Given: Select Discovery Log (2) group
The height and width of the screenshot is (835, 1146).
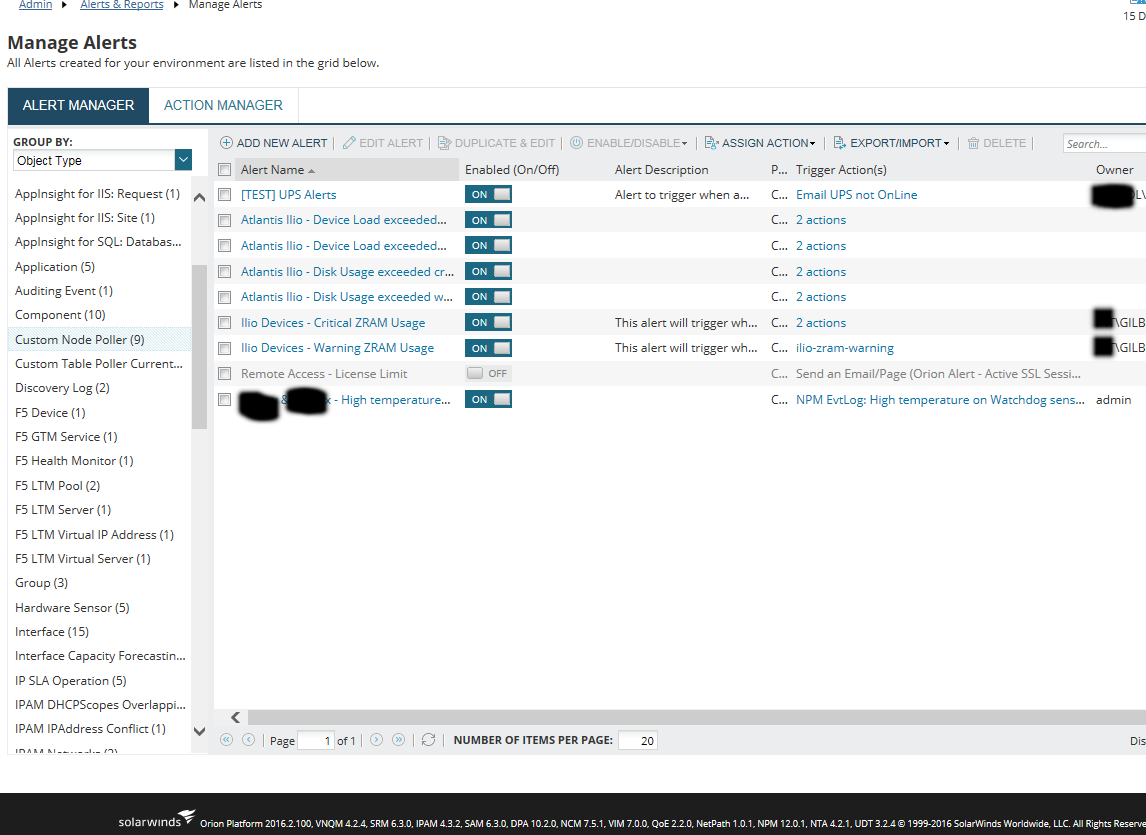Looking at the screenshot, I should tap(62, 388).
